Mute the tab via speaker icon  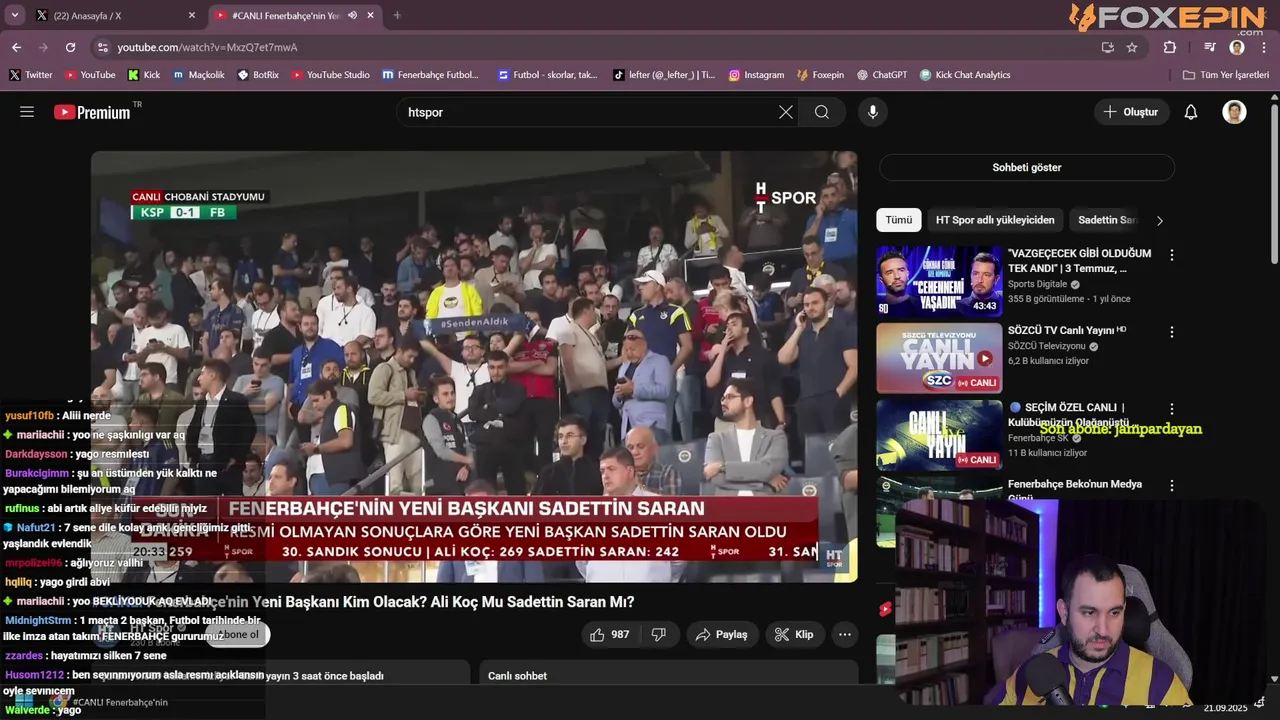click(x=352, y=15)
